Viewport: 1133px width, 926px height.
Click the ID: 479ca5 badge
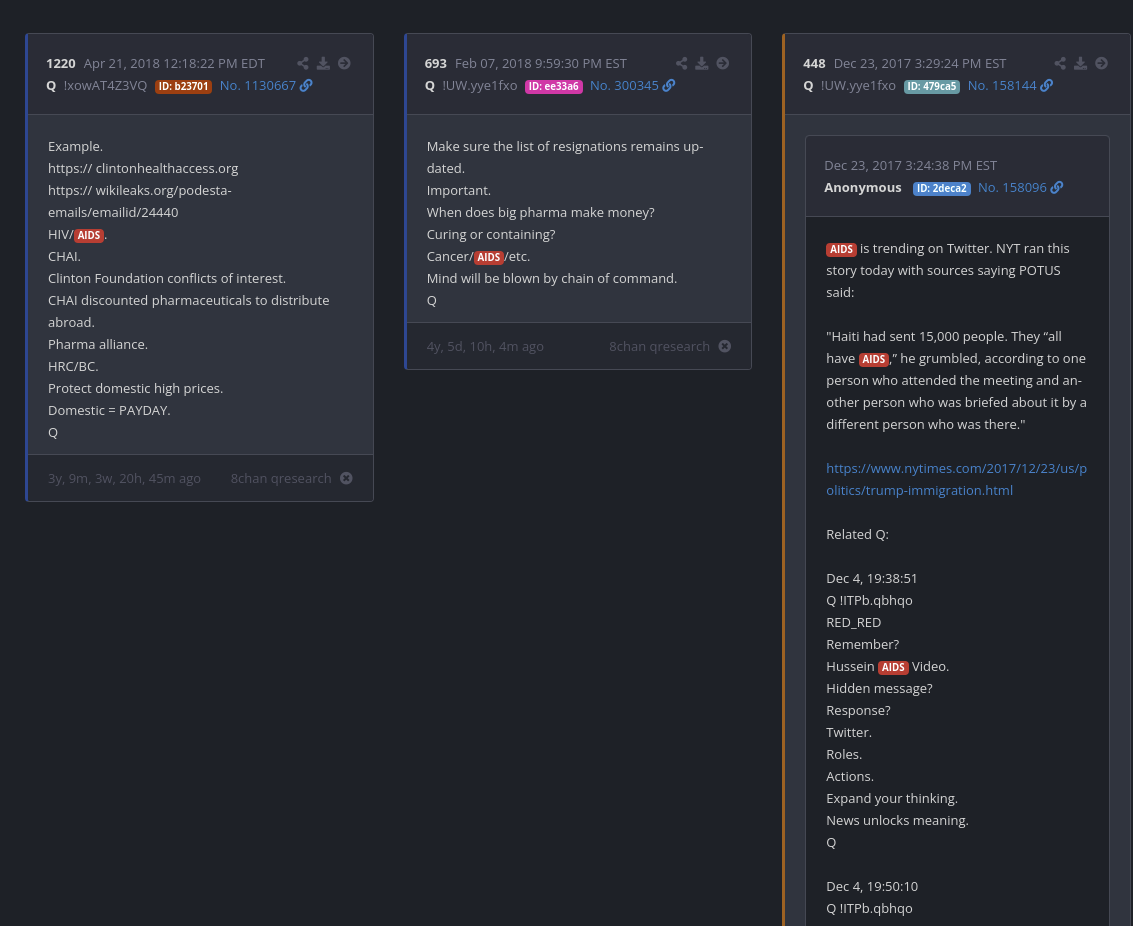point(931,86)
